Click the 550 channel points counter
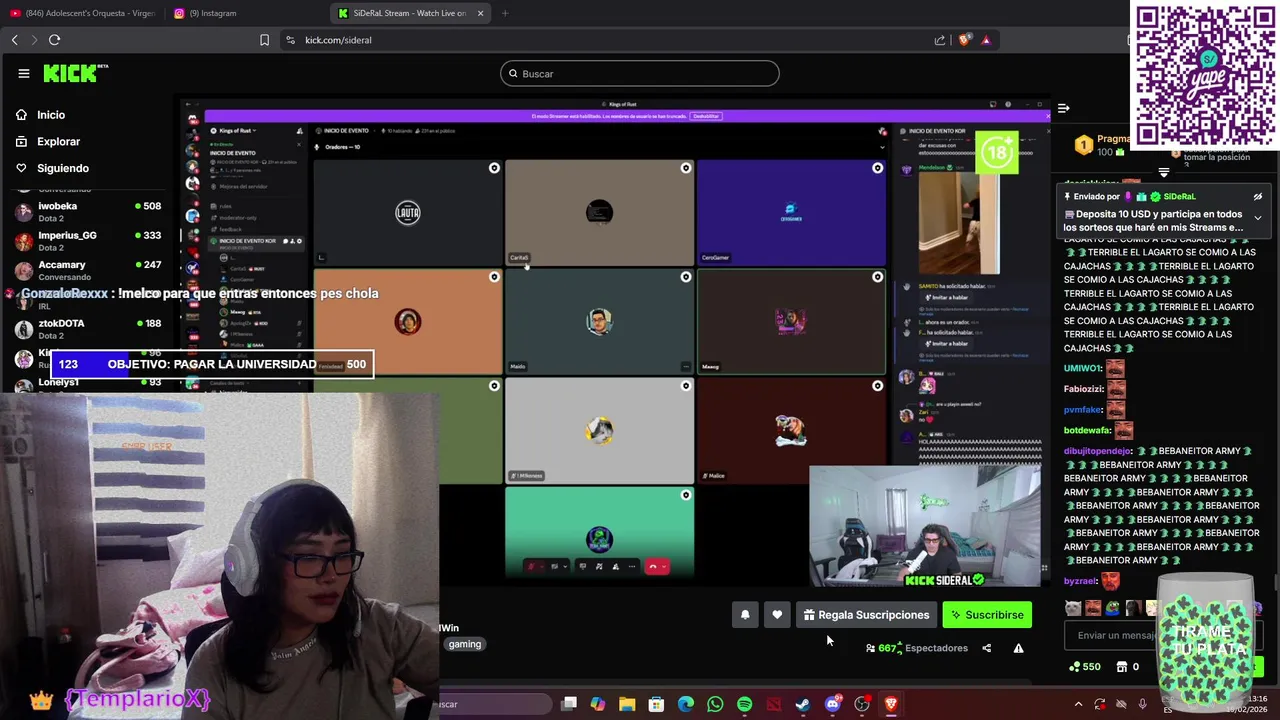Image resolution: width=1280 pixels, height=720 pixels. point(1085,667)
